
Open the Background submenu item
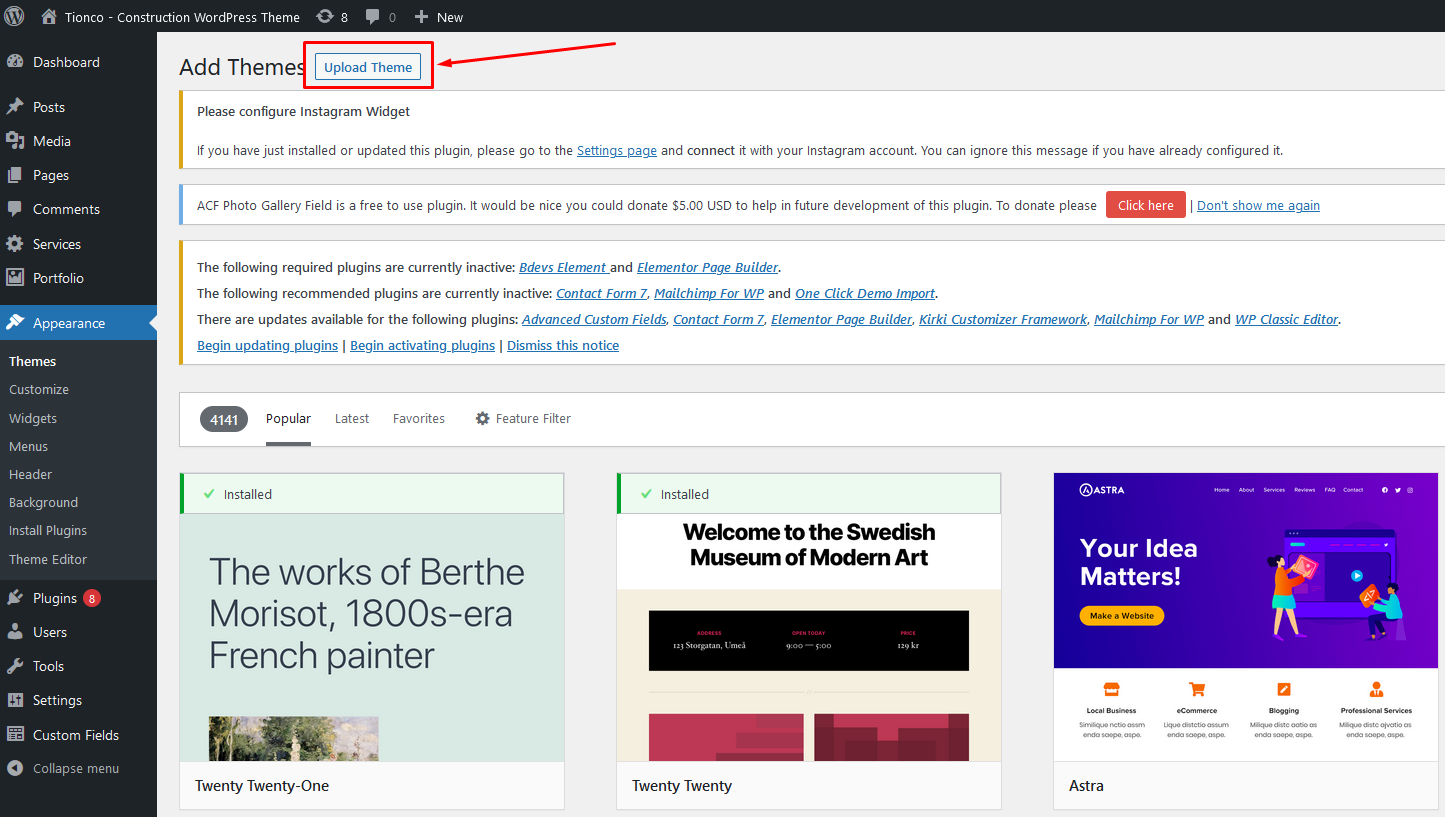pyautogui.click(x=44, y=502)
